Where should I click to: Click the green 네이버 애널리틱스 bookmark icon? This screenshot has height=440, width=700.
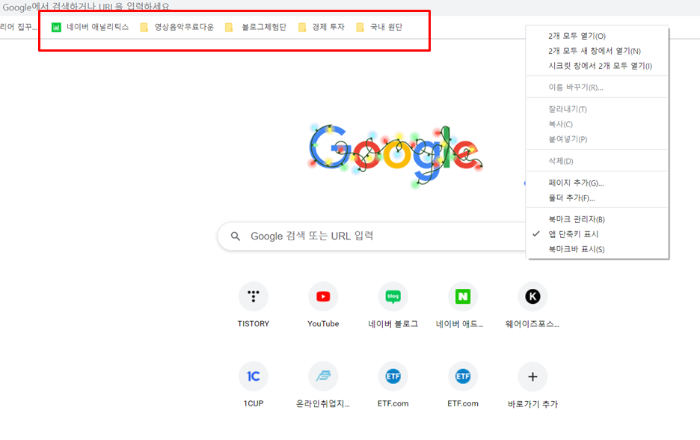click(x=56, y=28)
